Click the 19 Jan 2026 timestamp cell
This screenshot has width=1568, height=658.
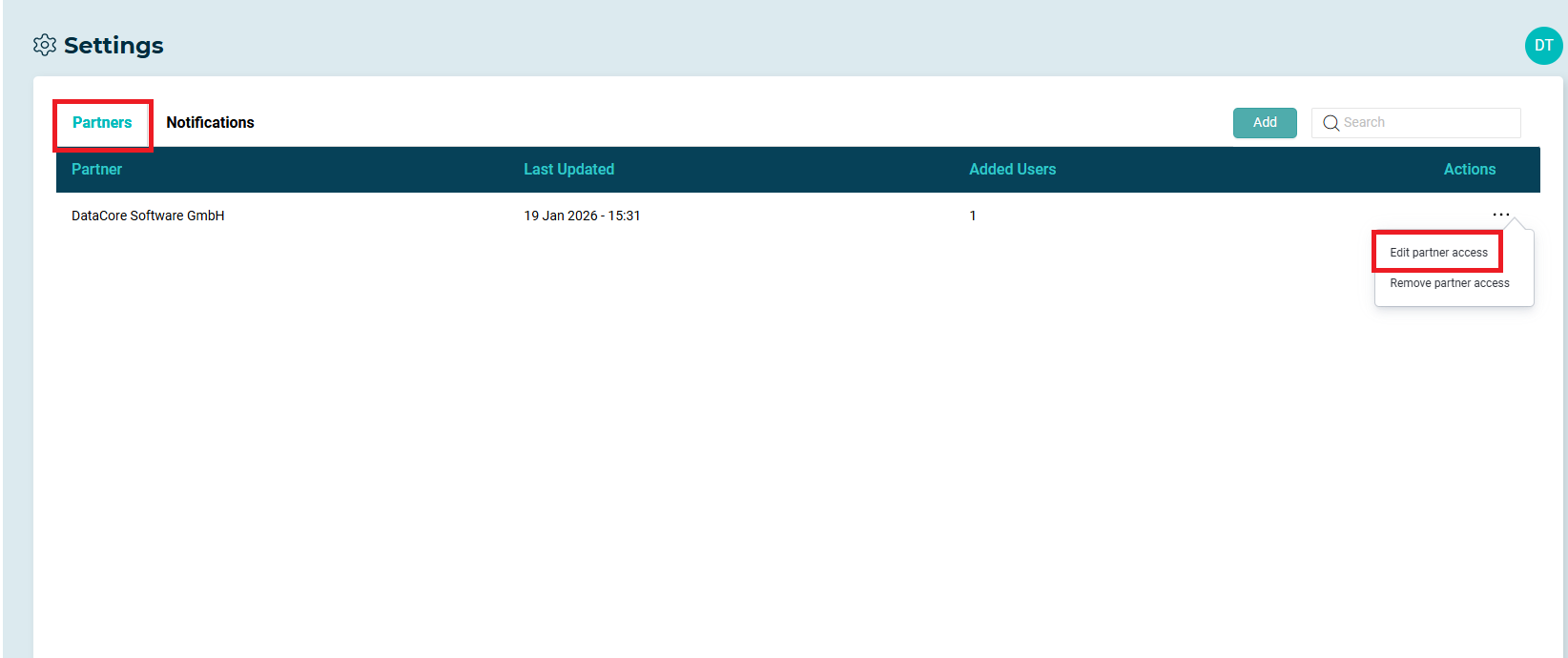click(582, 216)
